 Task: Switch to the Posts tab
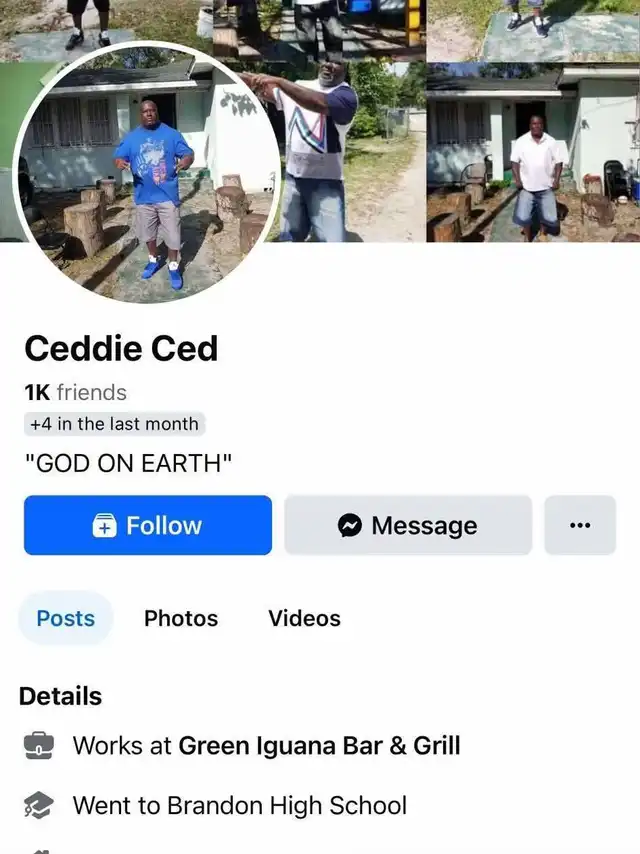pyautogui.click(x=66, y=618)
